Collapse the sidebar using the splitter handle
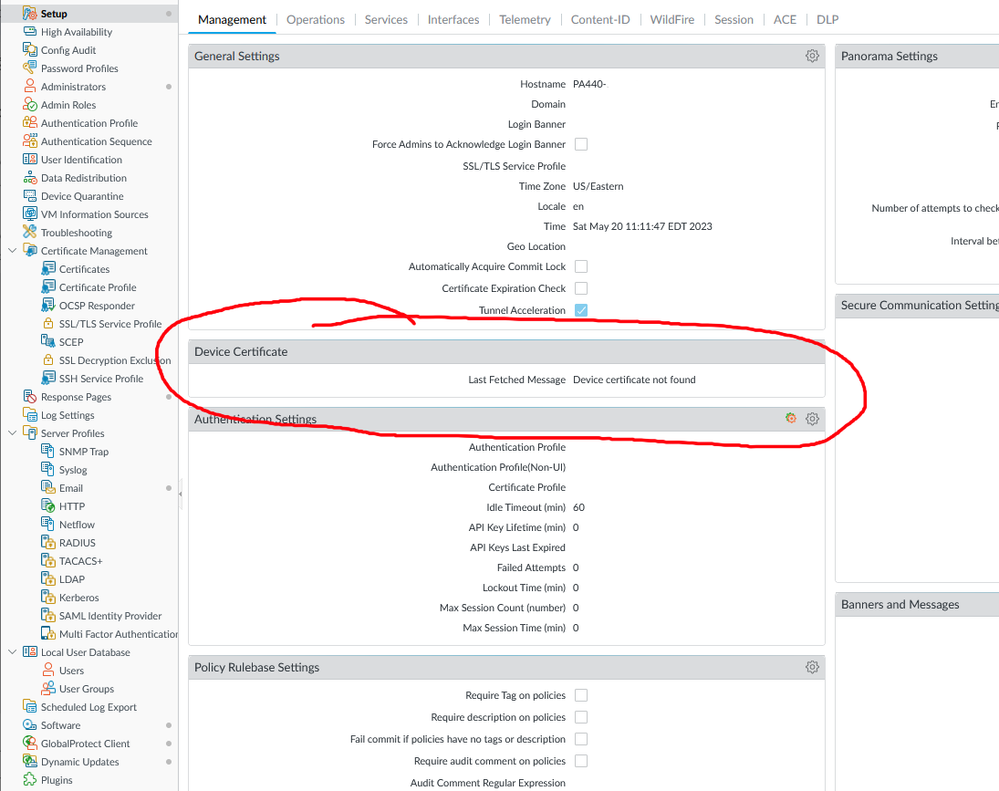Viewport: 999px width, 791px height. pyautogui.click(x=180, y=494)
